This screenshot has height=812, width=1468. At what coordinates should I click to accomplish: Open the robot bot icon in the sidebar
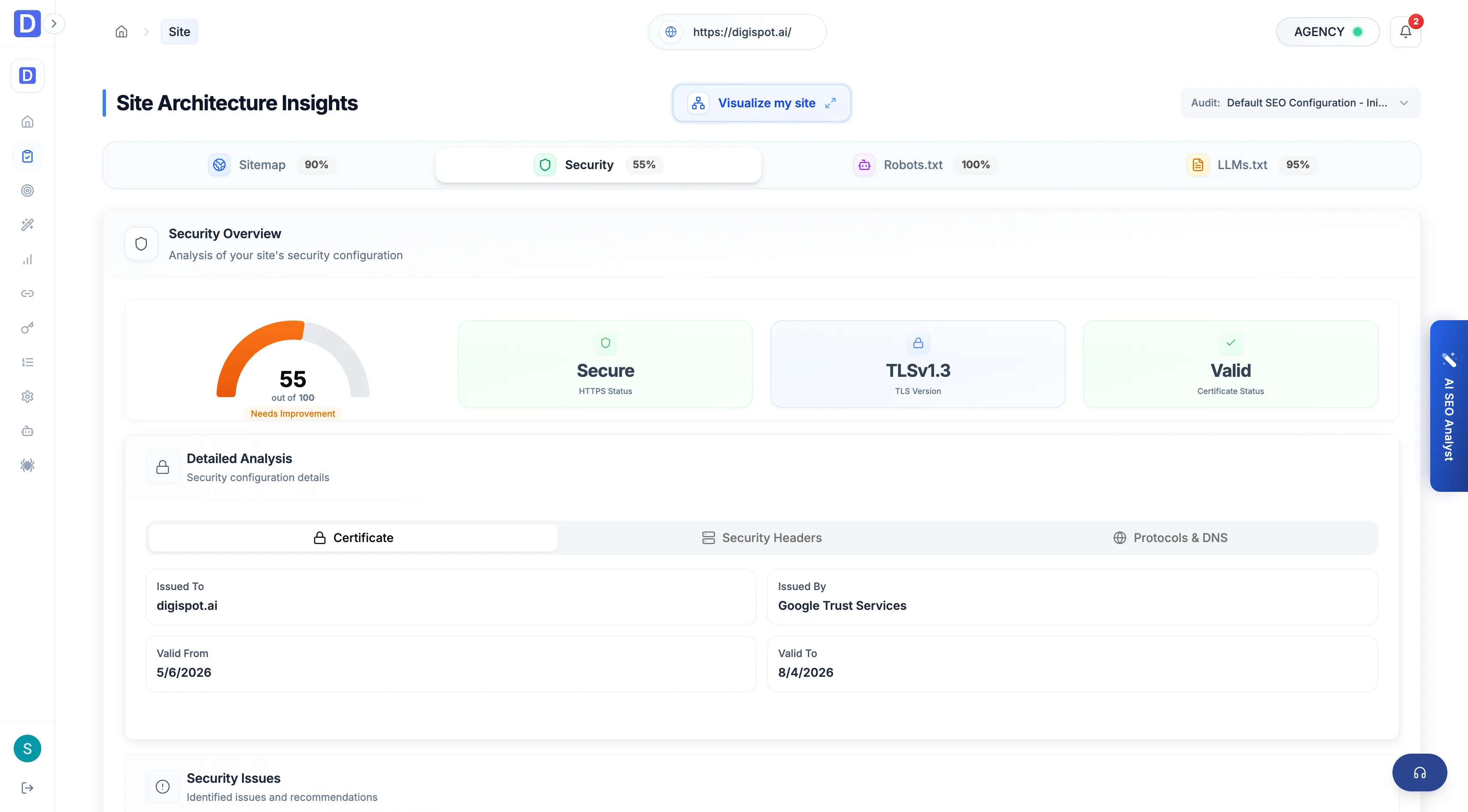27,431
